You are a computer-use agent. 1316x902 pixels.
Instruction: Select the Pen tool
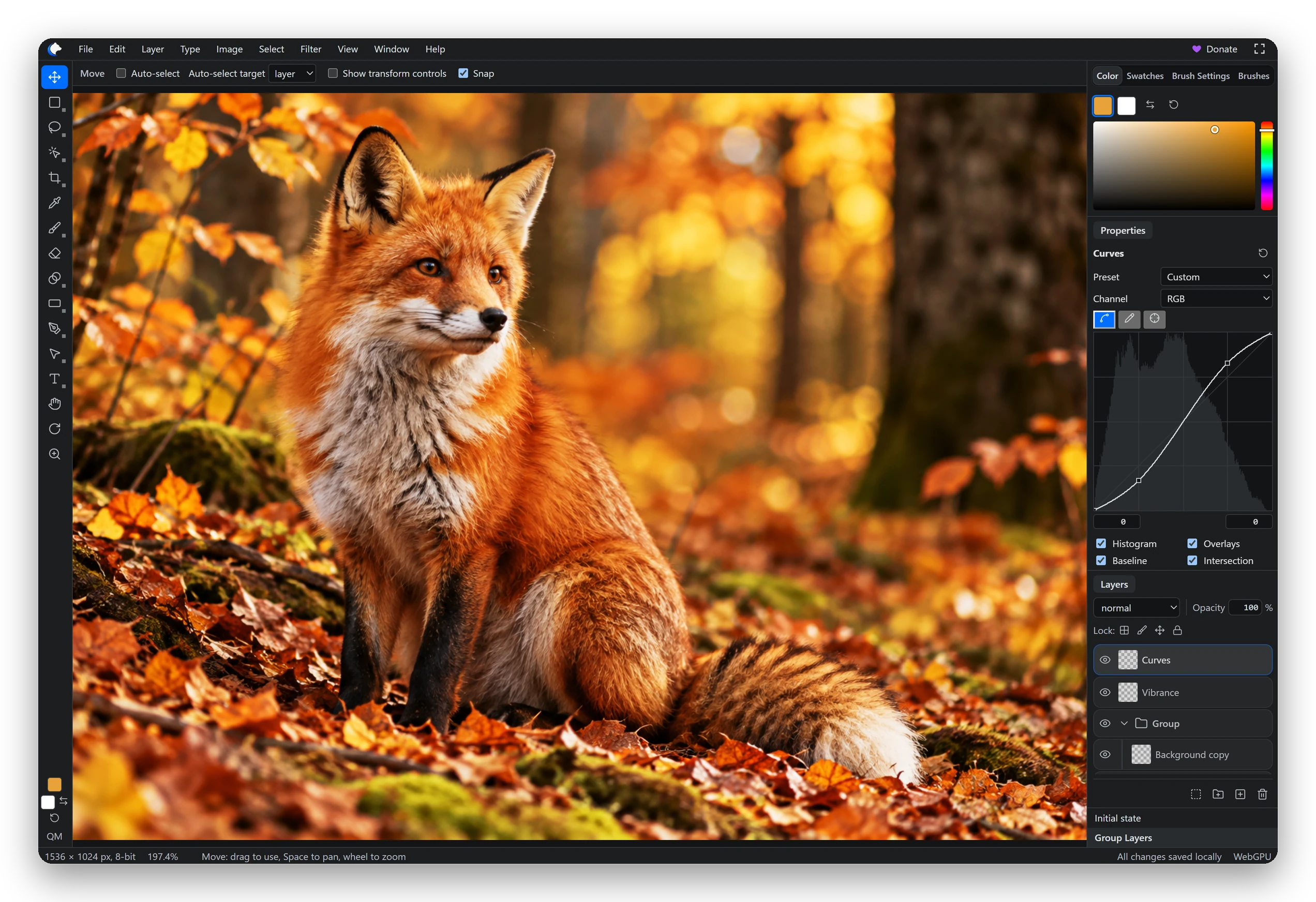[x=54, y=328]
